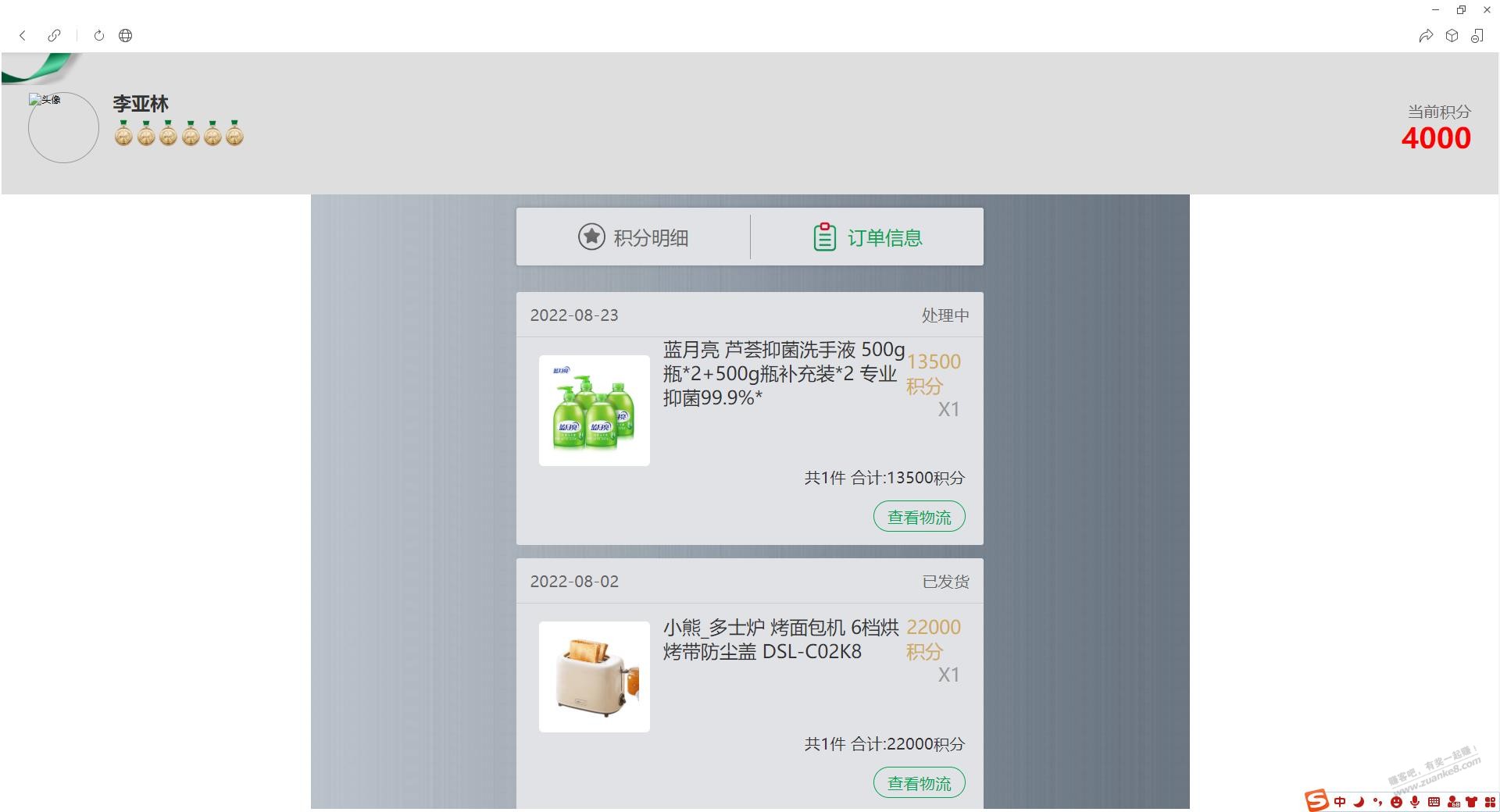The height and width of the screenshot is (812, 1500).
Task: Open in browser via globe icon
Action: [125, 35]
